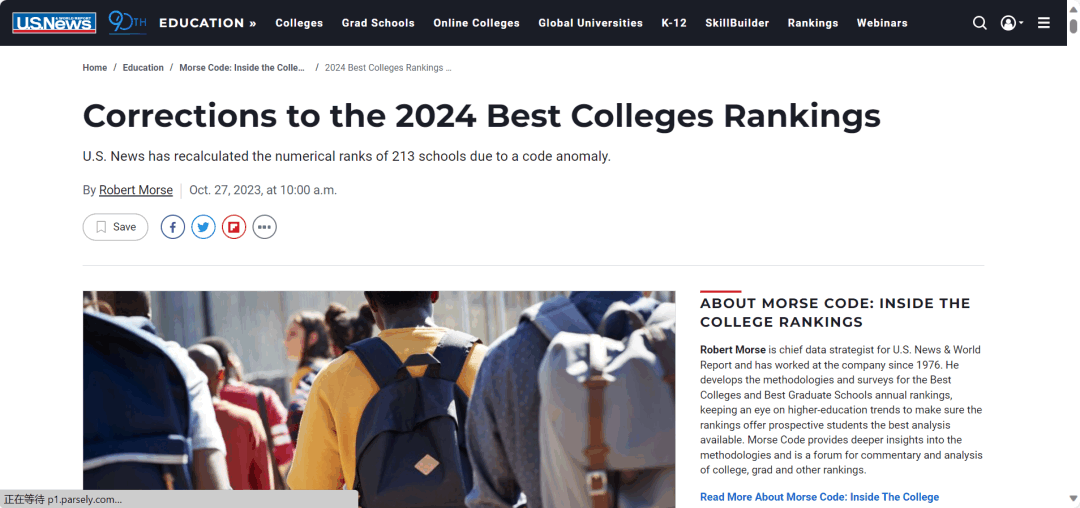This screenshot has height=508, width=1080.
Task: Click the U.S. News logo
Action: (54, 23)
